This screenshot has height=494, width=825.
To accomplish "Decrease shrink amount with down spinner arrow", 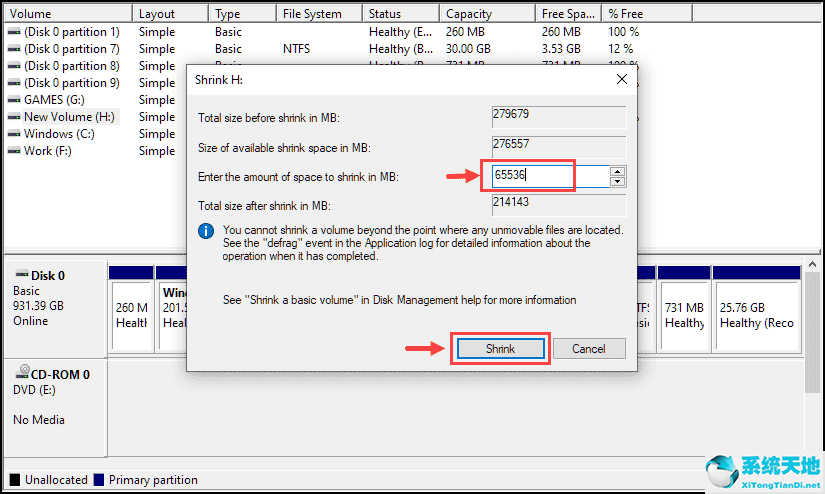I will tap(617, 181).
